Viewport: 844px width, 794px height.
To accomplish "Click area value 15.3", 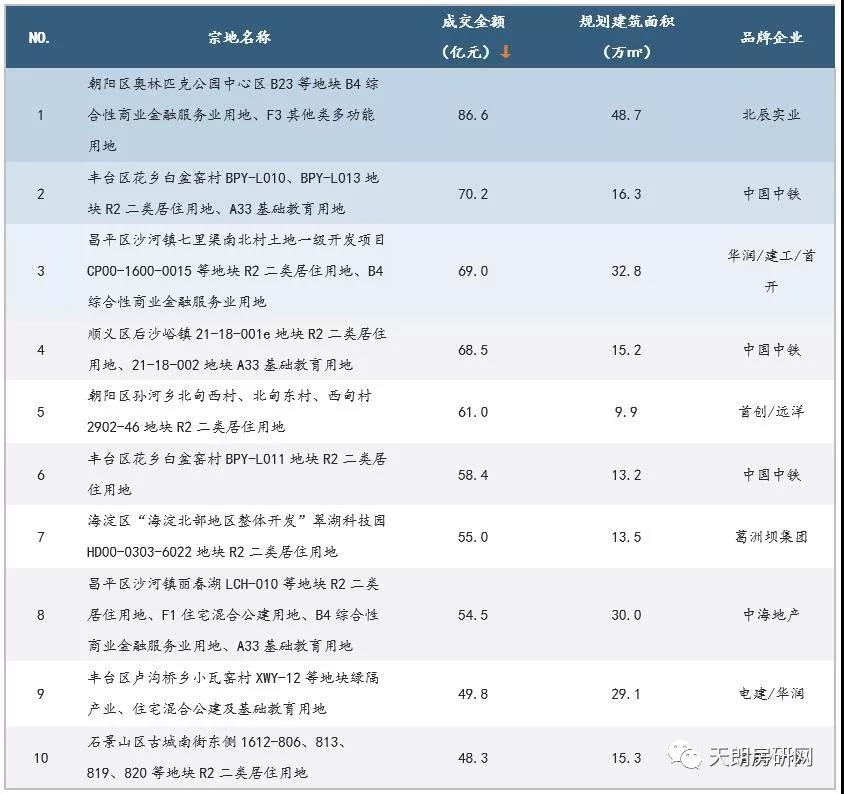I will tap(626, 758).
